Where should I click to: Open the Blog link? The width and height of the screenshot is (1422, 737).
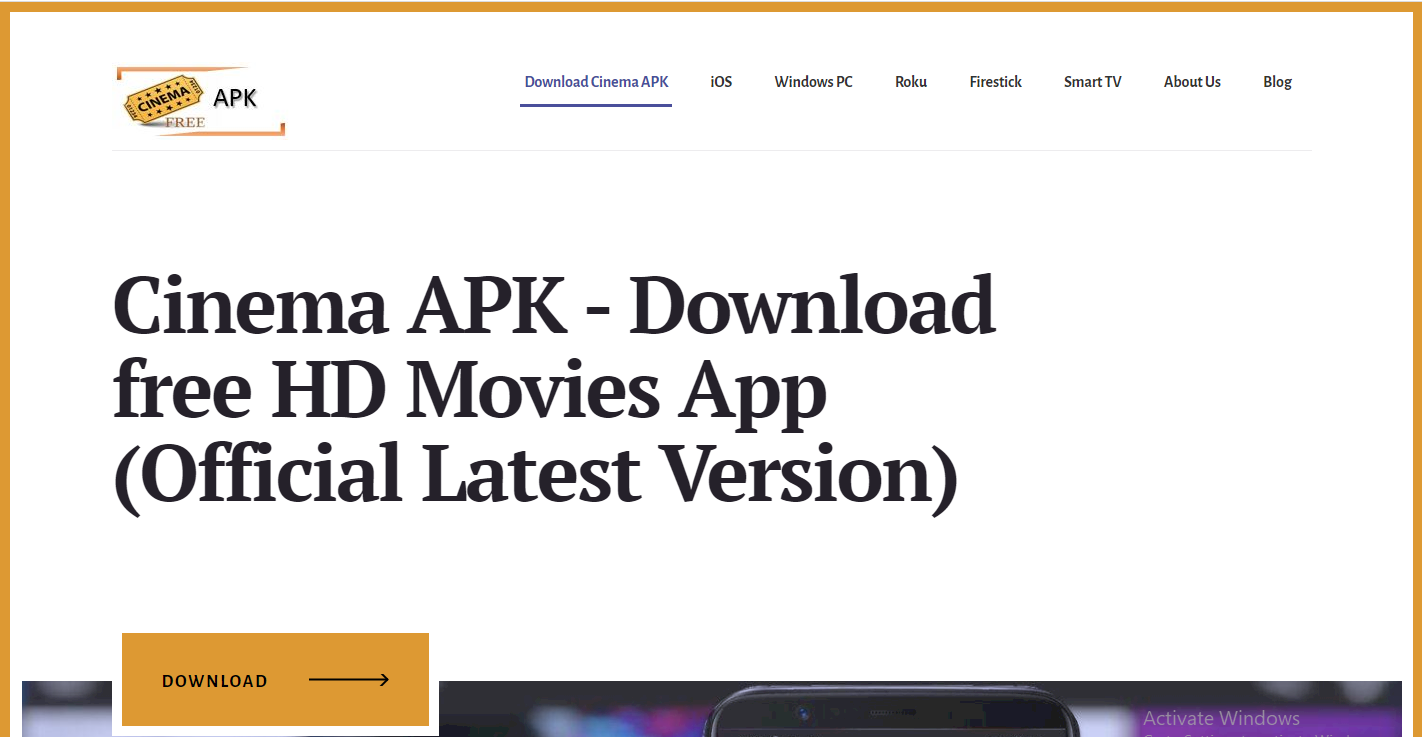coord(1277,82)
